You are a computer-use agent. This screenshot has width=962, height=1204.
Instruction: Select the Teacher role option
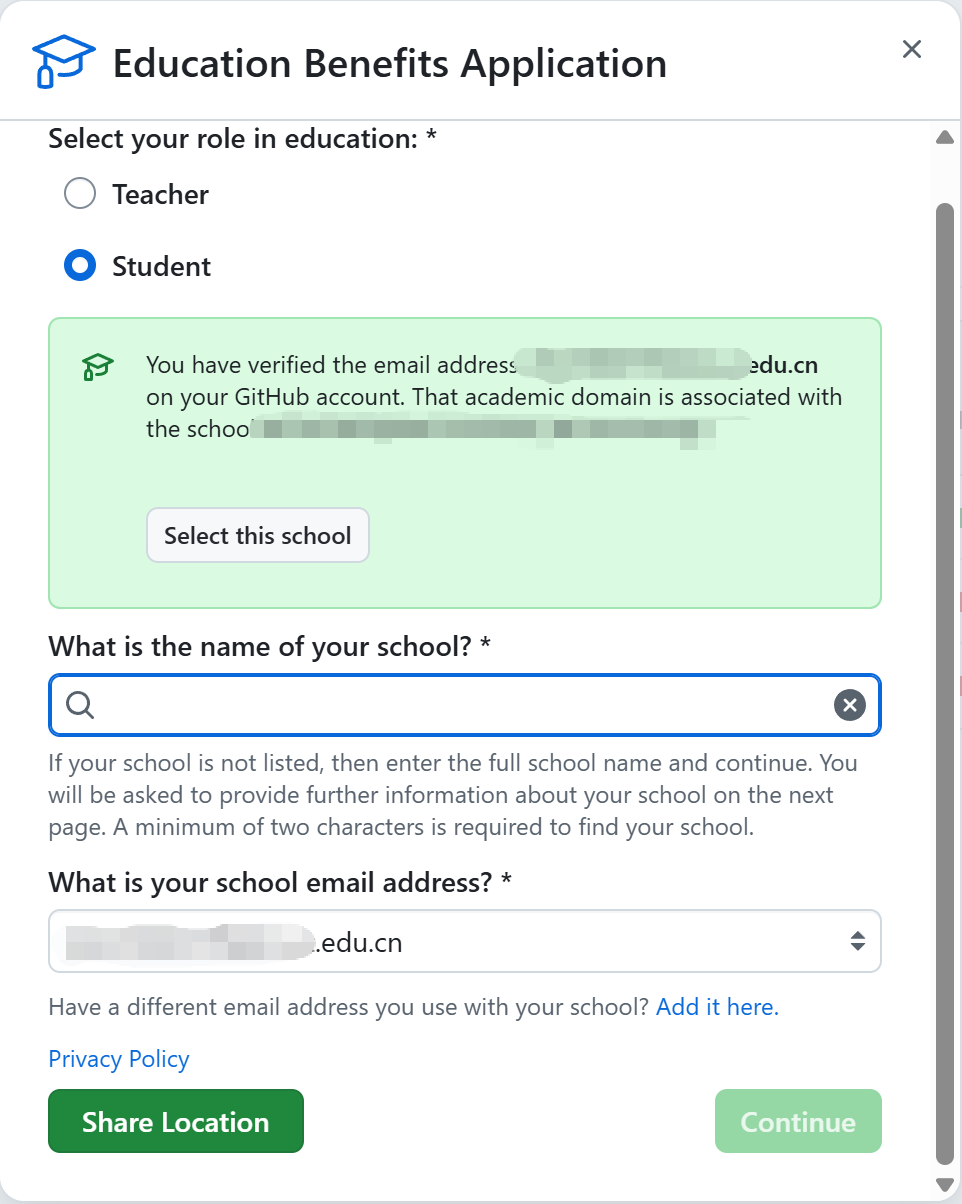click(x=79, y=193)
